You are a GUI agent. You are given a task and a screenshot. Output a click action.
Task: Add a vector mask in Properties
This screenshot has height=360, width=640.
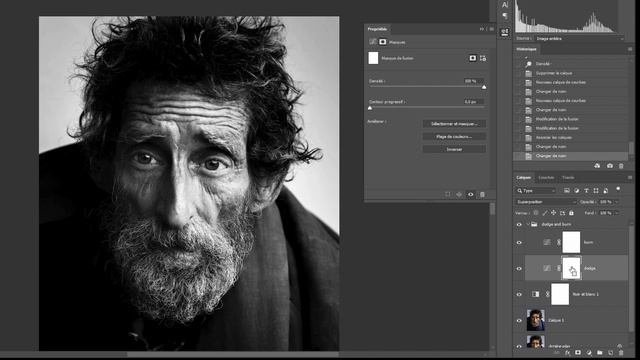click(x=483, y=58)
